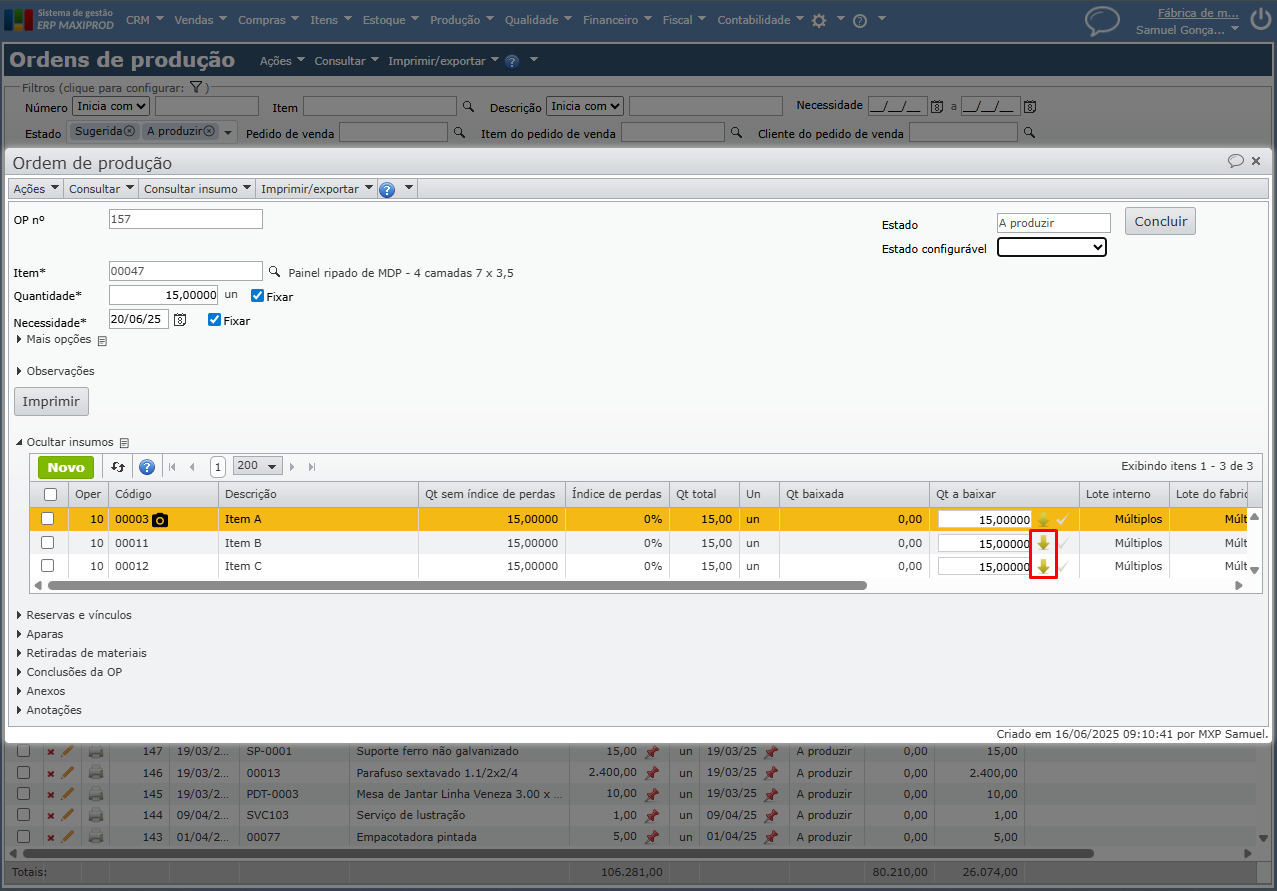Click the yellow down arrow for Item C
Screen dimensions: 1277x891
pos(1043,567)
